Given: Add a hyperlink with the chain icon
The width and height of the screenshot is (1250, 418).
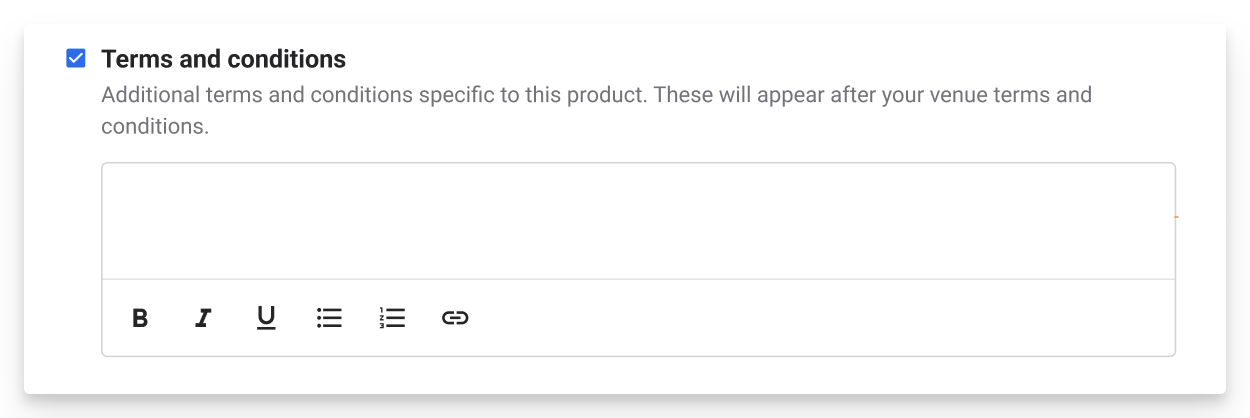Looking at the screenshot, I should point(455,318).
